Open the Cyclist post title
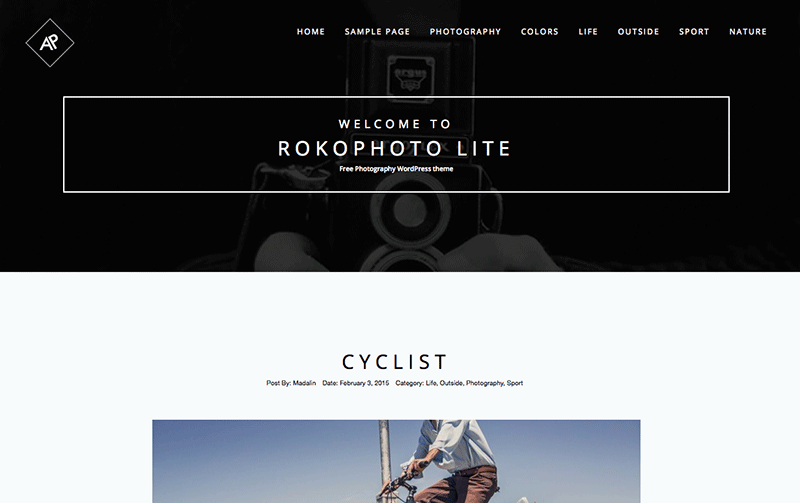 point(395,362)
